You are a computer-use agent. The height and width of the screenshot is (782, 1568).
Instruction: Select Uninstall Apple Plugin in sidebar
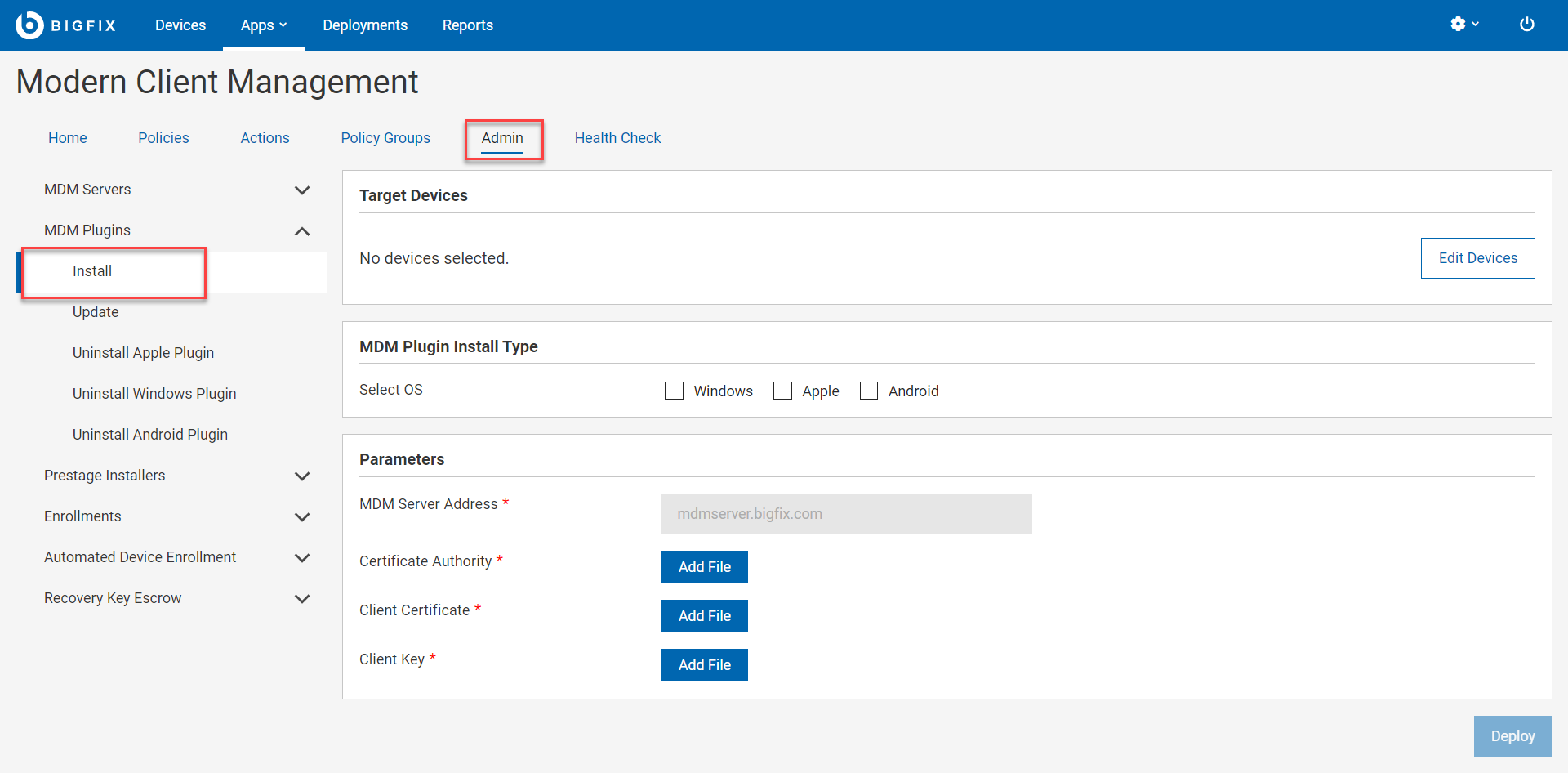point(143,353)
